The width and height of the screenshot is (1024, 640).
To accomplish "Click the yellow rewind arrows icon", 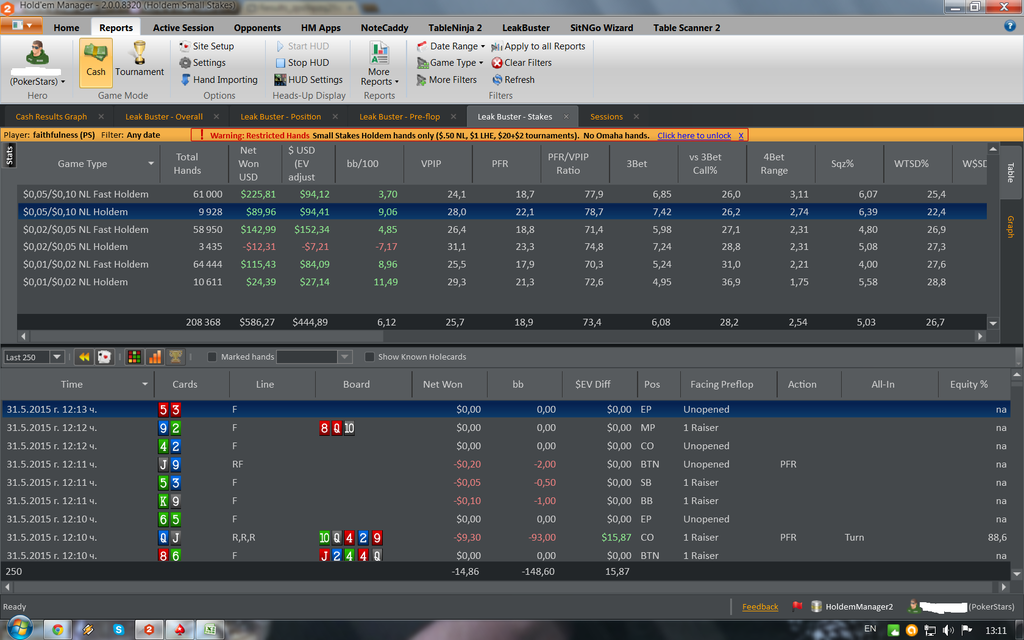I will [x=84, y=357].
